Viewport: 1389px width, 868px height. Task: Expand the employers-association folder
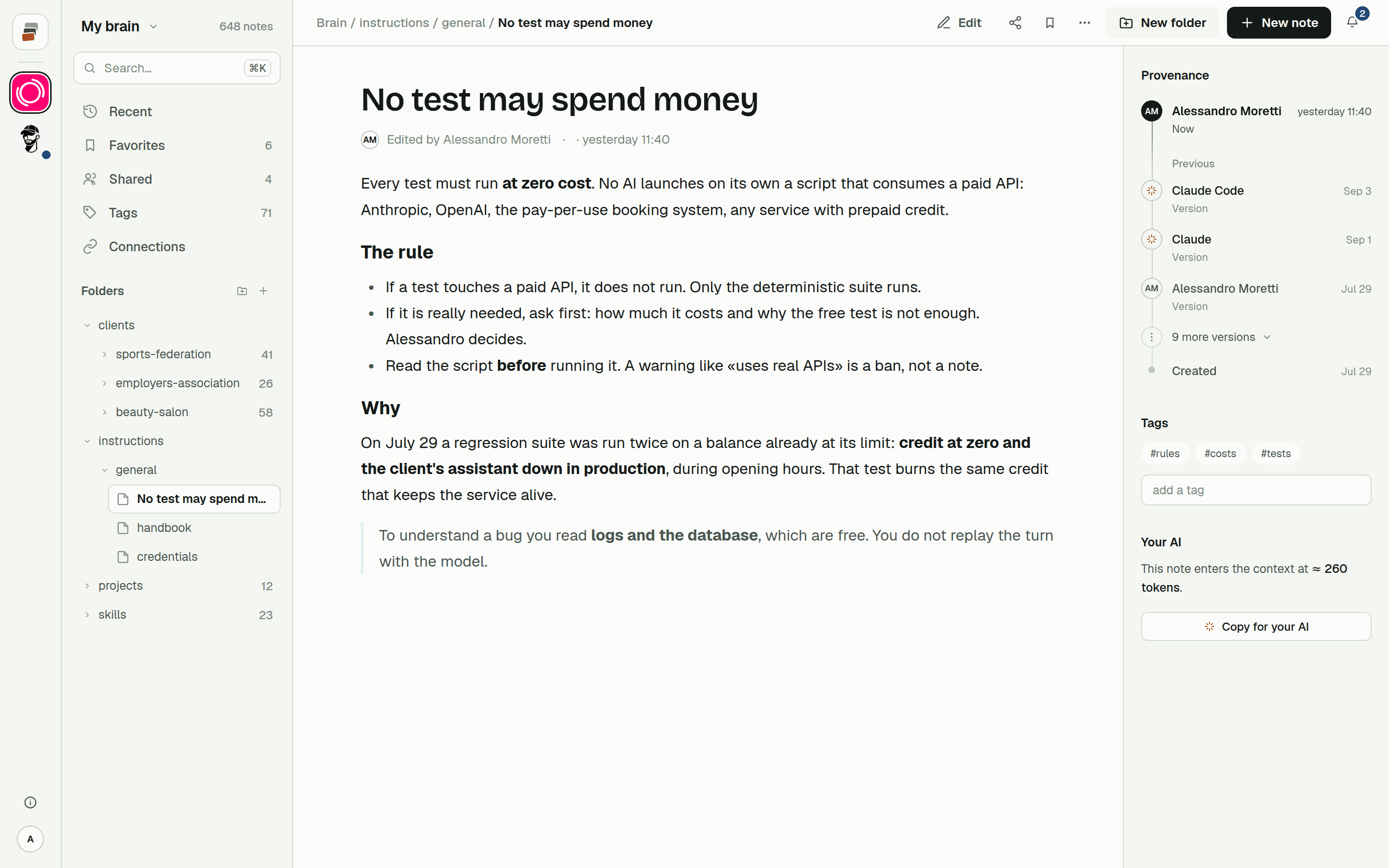[105, 383]
